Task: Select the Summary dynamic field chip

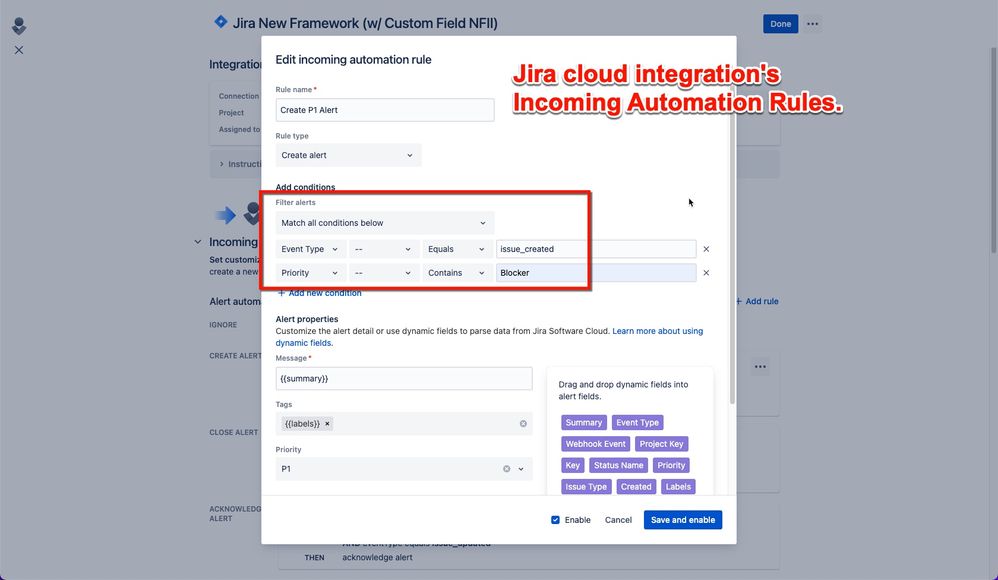Action: 584,422
